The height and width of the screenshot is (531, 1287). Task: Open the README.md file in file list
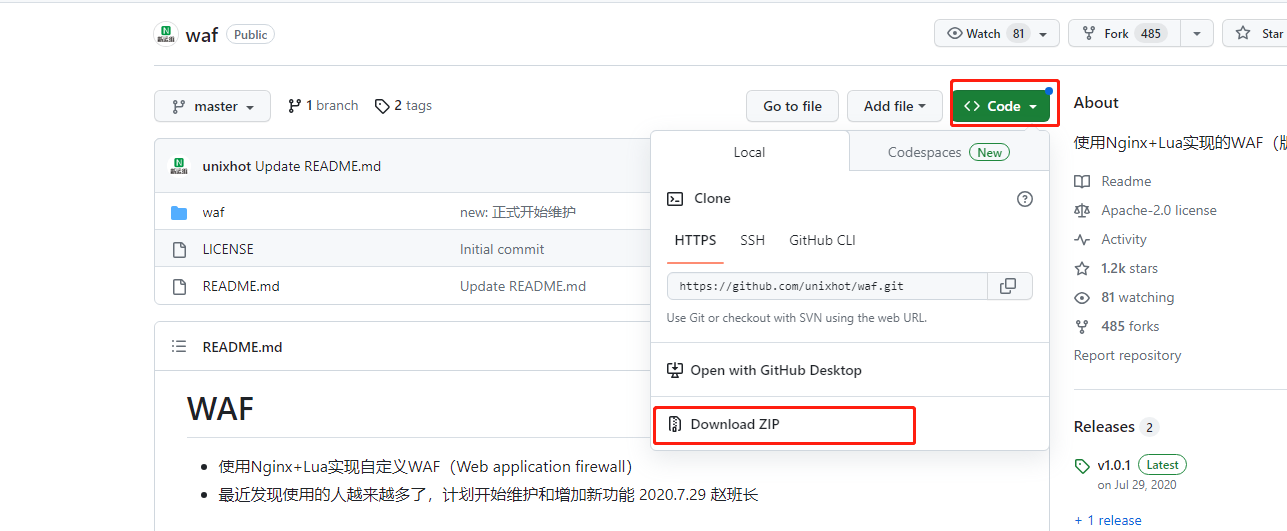pyautogui.click(x=241, y=286)
